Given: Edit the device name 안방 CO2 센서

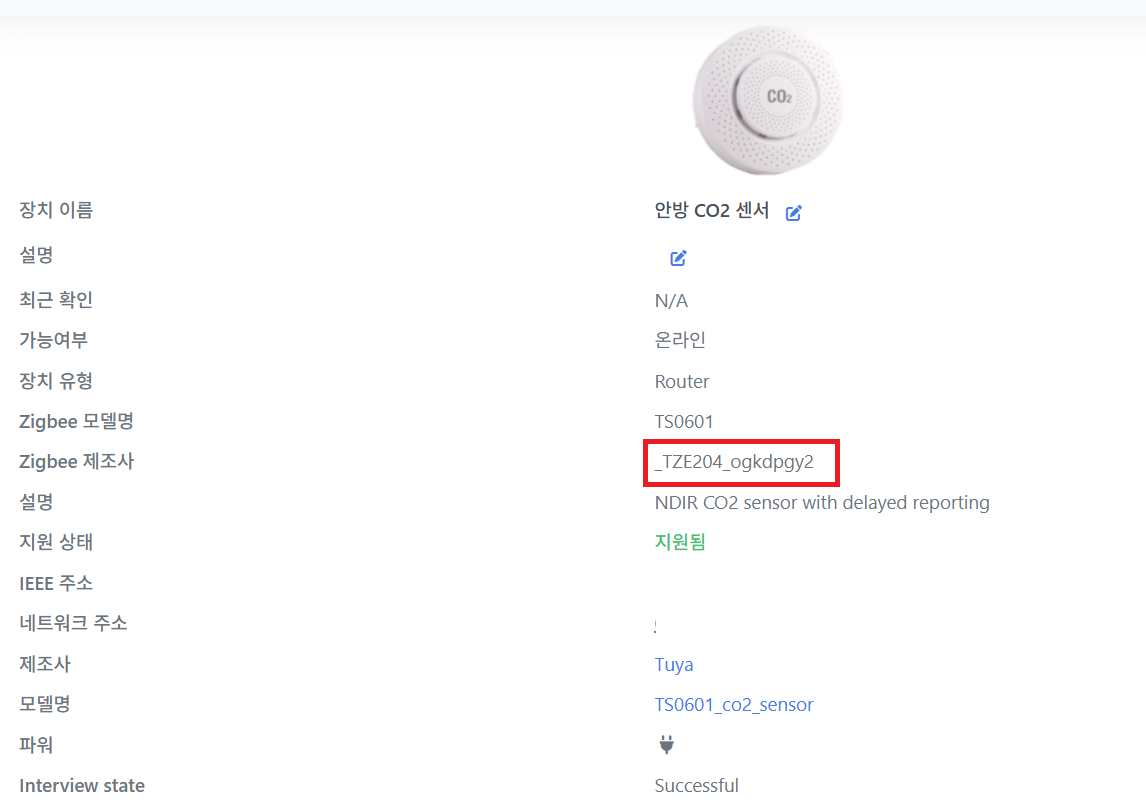Looking at the screenshot, I should (x=794, y=213).
